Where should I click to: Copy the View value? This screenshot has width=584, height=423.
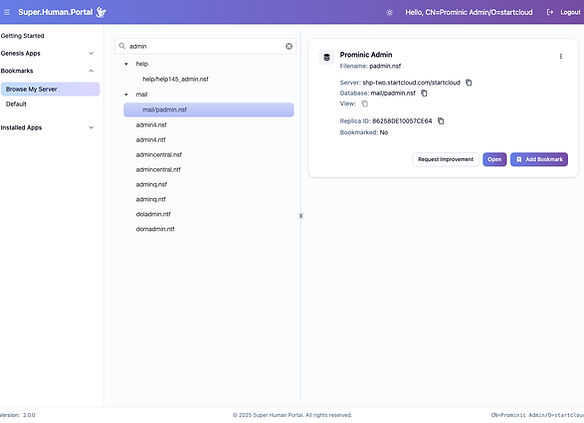365,104
